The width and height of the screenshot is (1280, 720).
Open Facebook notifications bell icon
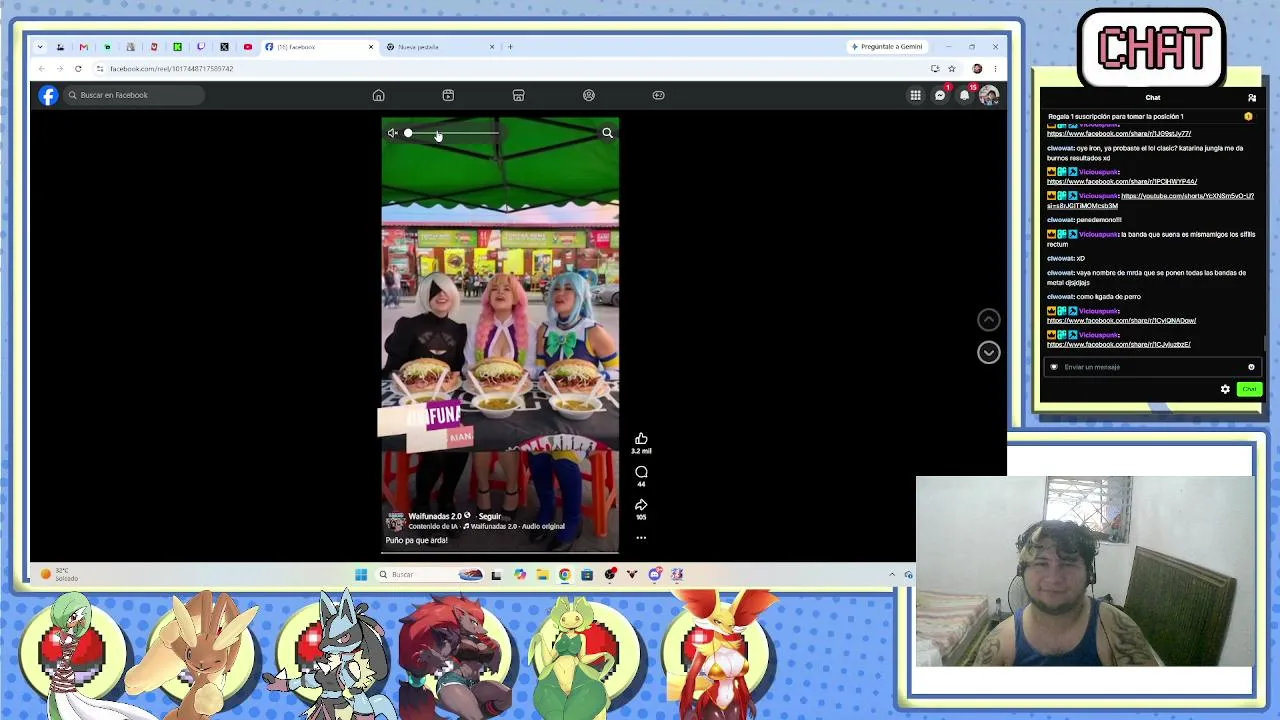tap(964, 95)
